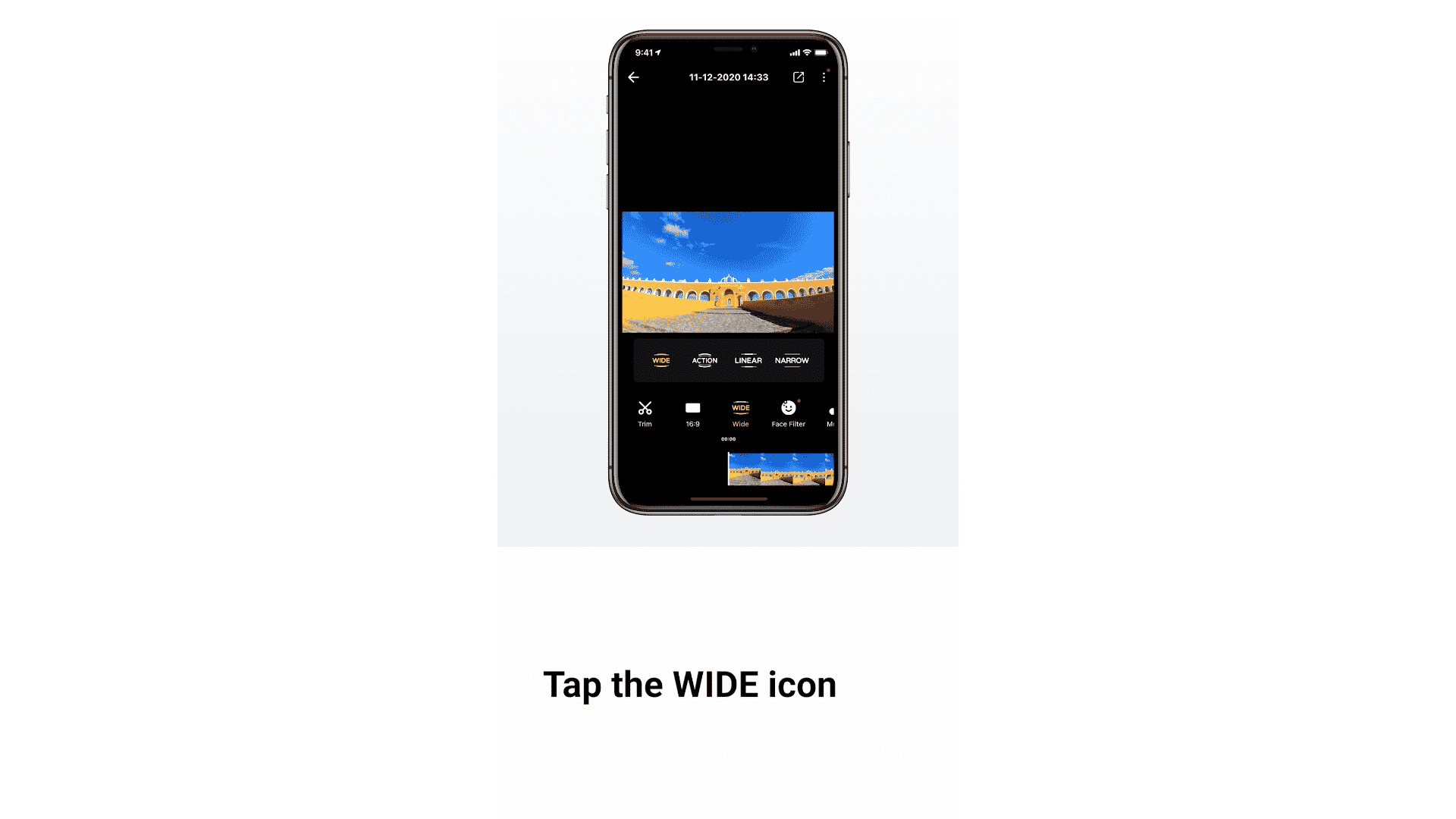
Task: Tap the time indicator 00:00 marker
Action: (728, 439)
